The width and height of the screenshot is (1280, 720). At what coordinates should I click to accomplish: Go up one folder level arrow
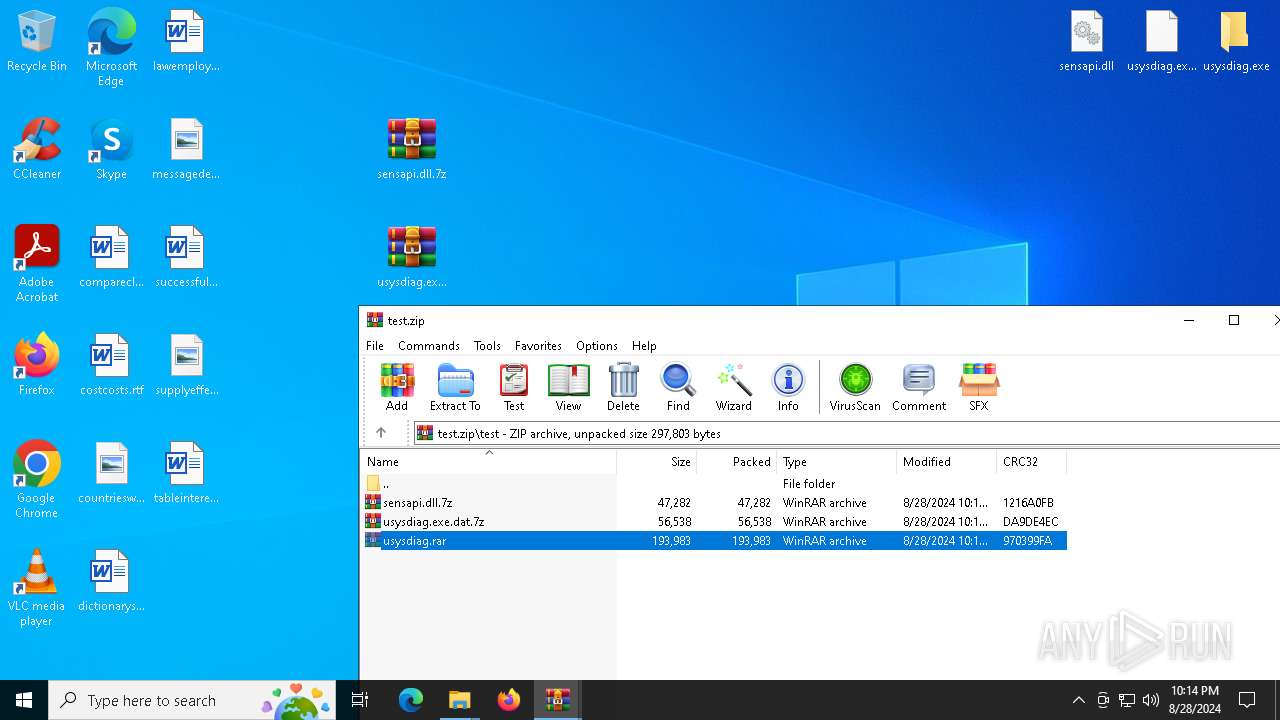pyautogui.click(x=381, y=433)
